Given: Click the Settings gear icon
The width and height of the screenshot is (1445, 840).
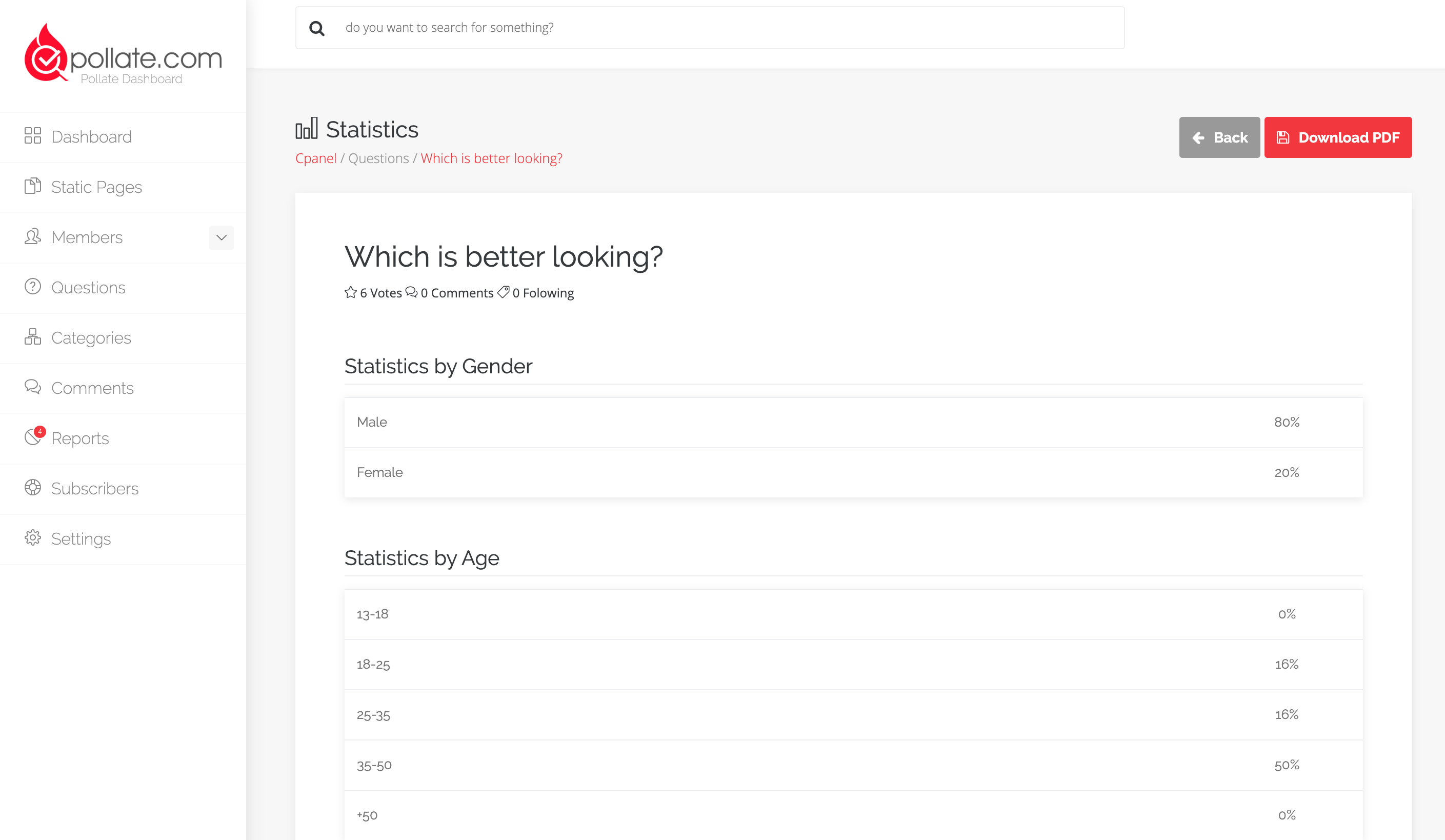Looking at the screenshot, I should 33,538.
